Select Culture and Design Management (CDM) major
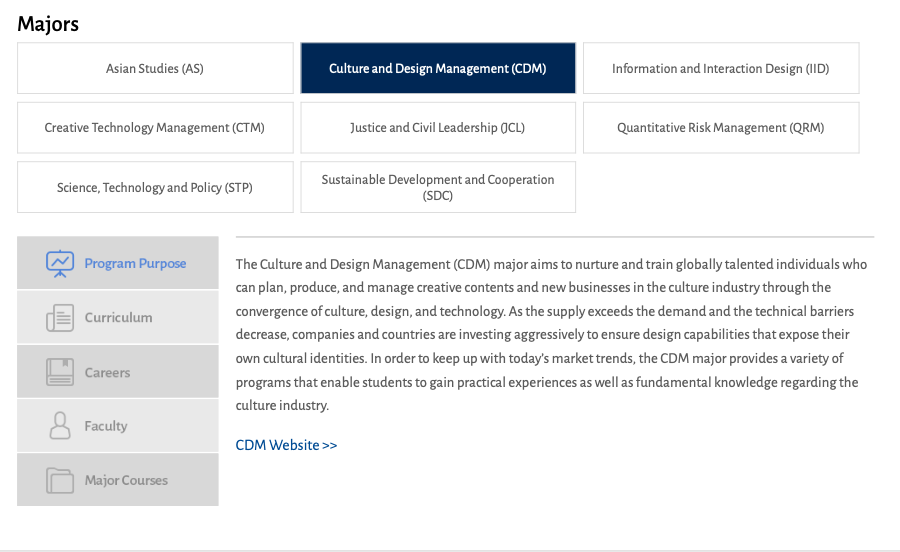Screen dimensions: 900x552 438,69
